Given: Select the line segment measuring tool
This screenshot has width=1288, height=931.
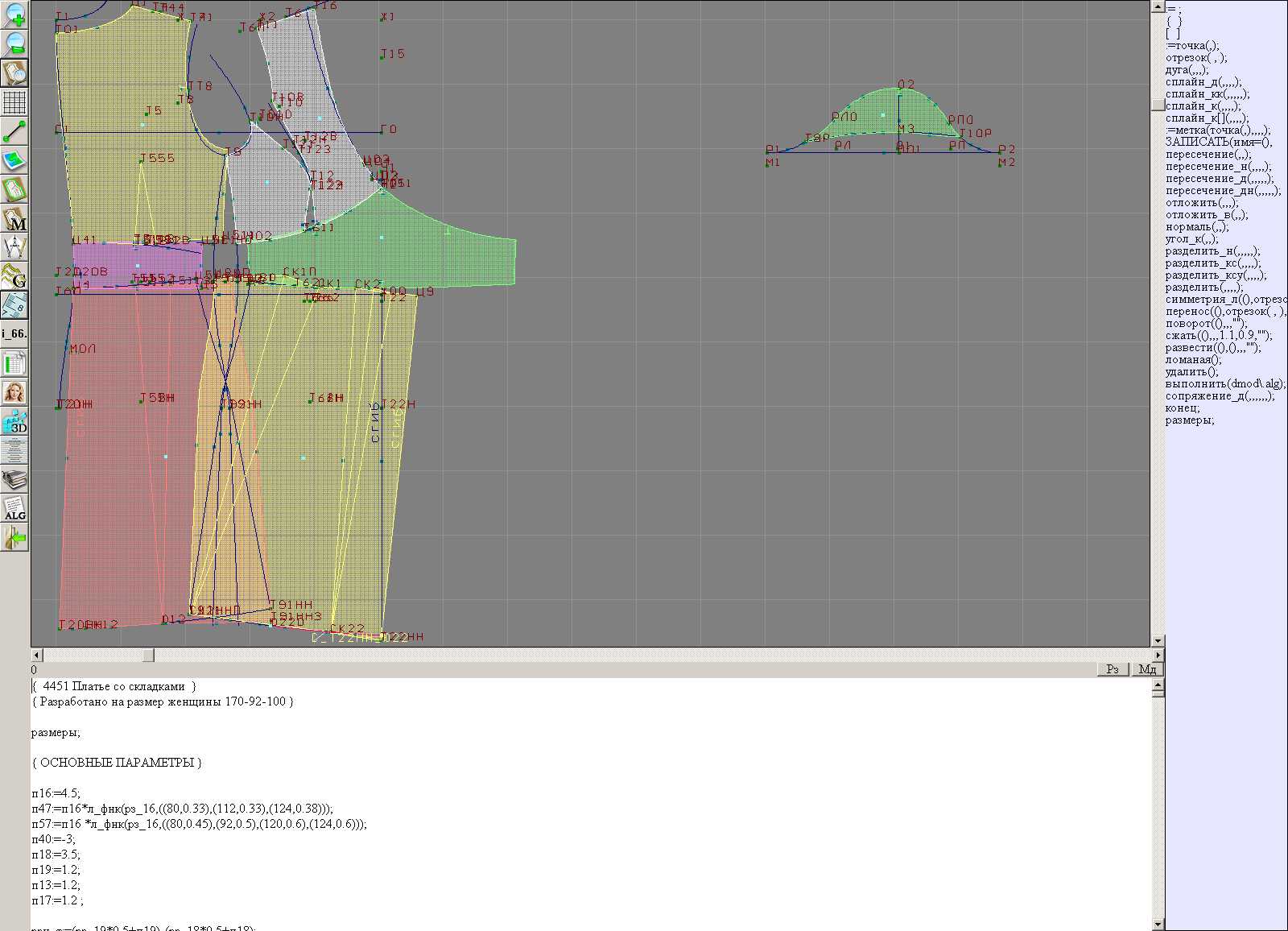Looking at the screenshot, I should coord(14,131).
